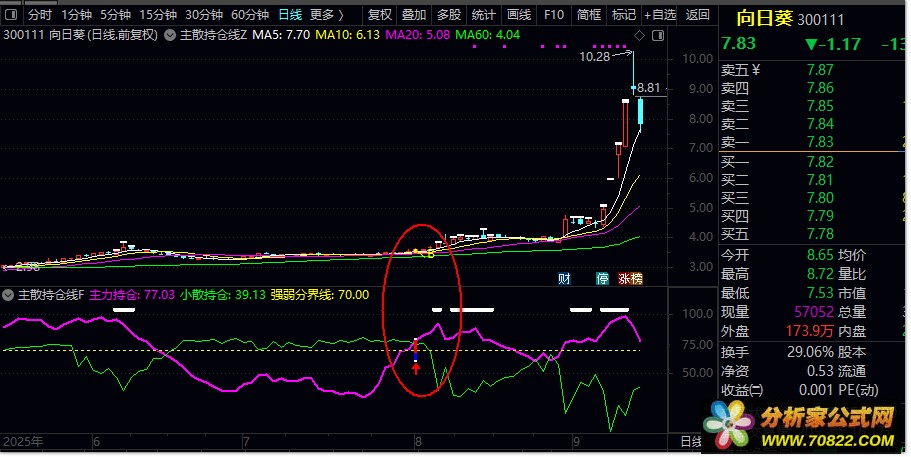Click the 涨榜 marker icon
This screenshot has height=457, width=911.
click(630, 279)
